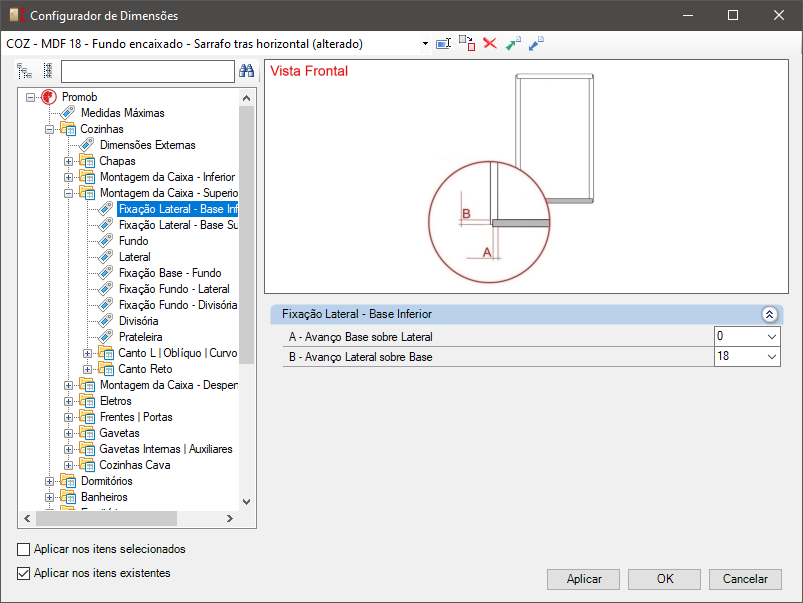
Task: Click the duplicate configuration icon
Action: click(x=467, y=44)
